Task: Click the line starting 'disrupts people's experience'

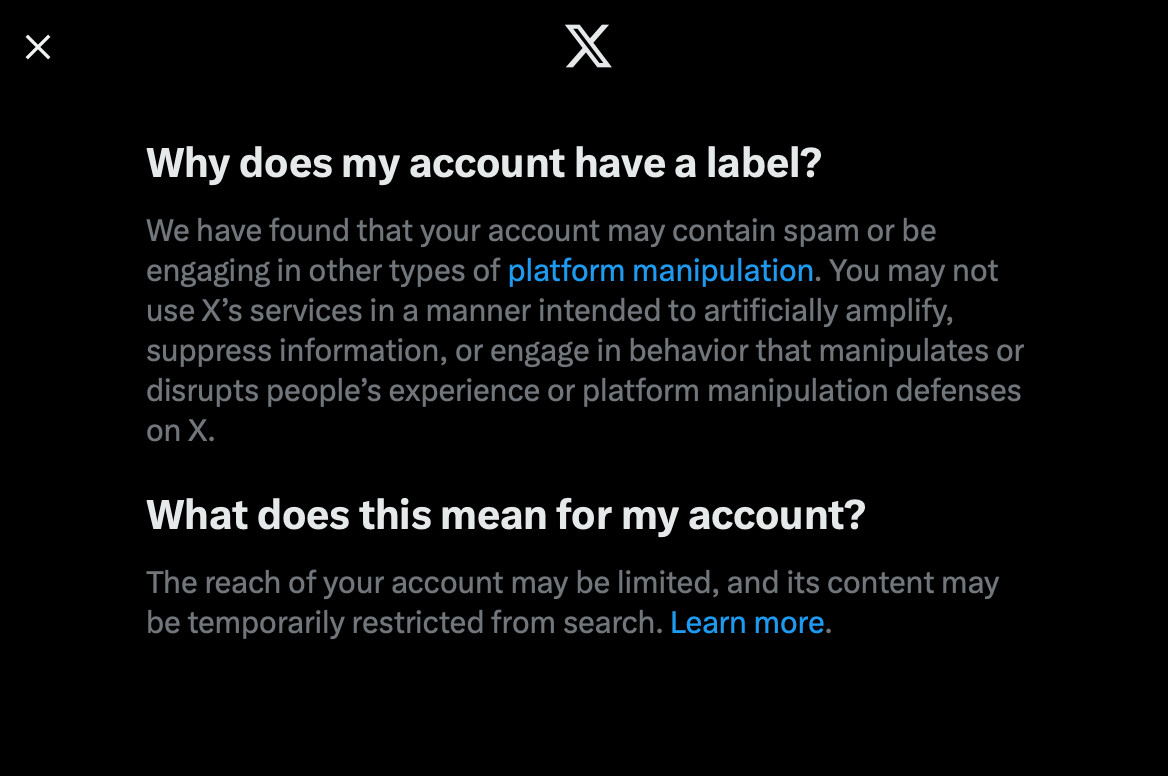Action: (584, 391)
